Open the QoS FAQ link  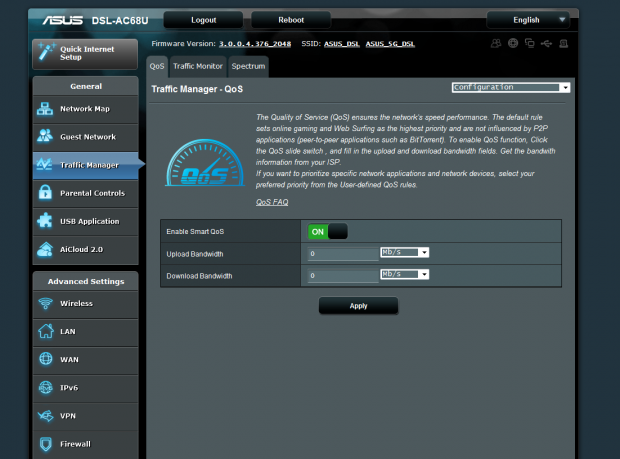pos(272,202)
